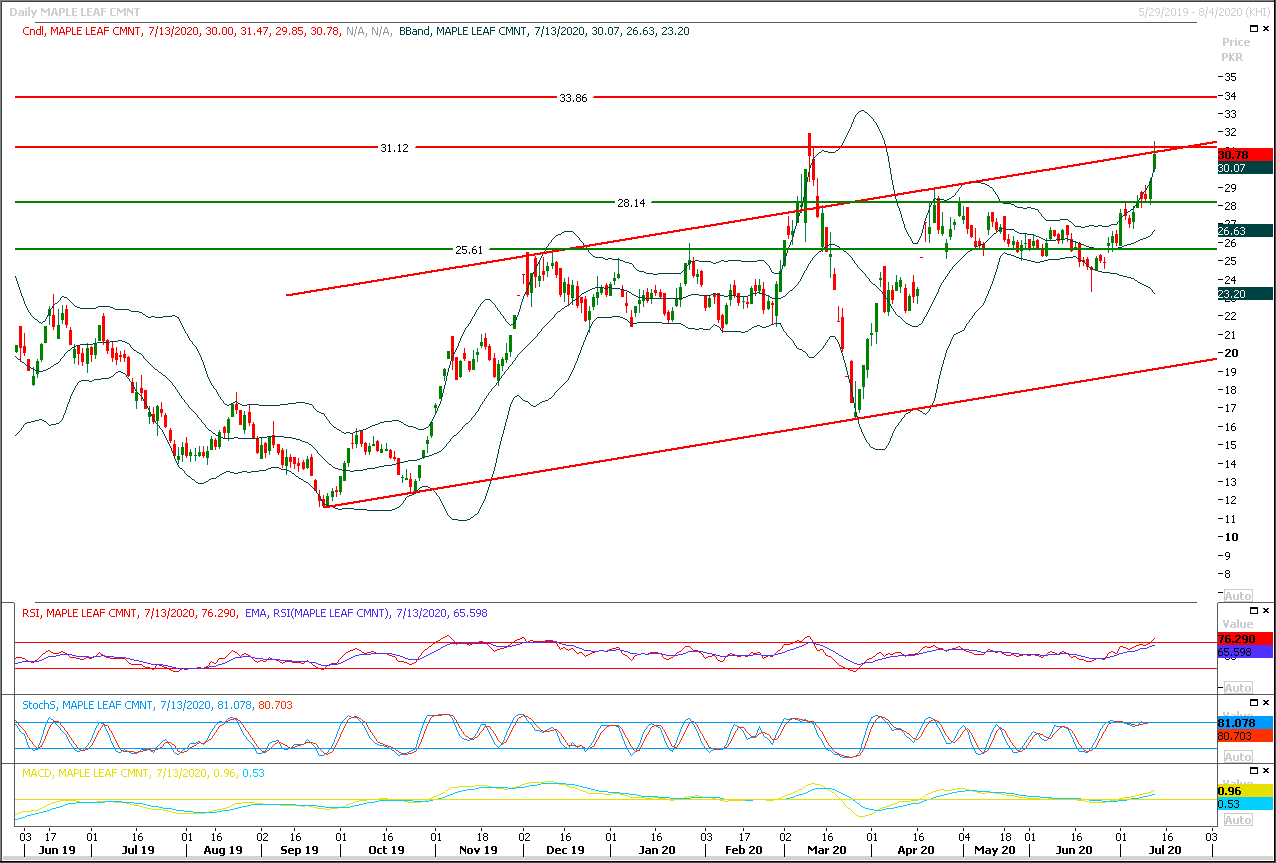Click the Jul 20 month label
Viewport: 1276px width, 863px height.
tap(1165, 850)
